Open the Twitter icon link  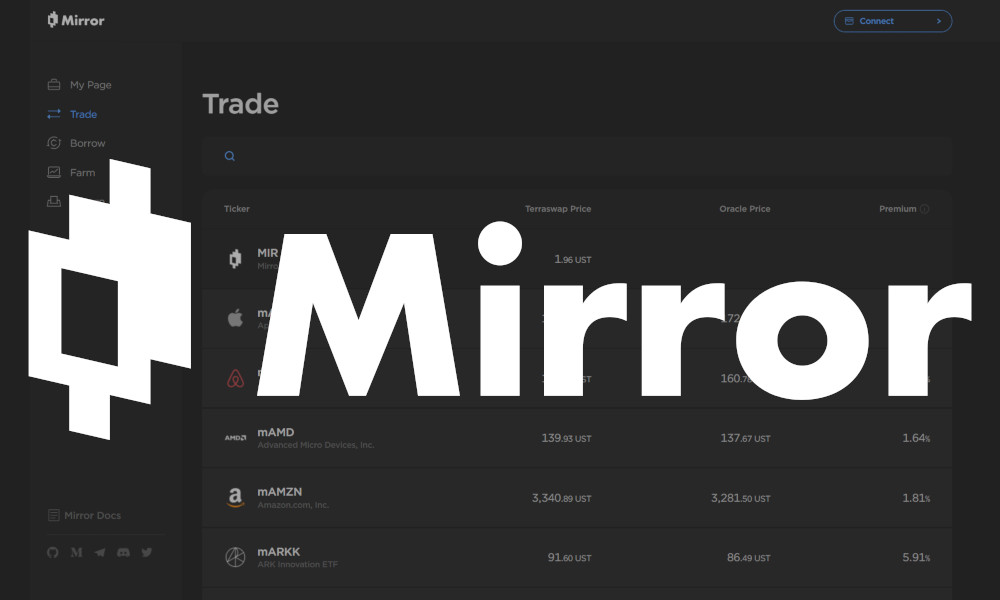147,552
